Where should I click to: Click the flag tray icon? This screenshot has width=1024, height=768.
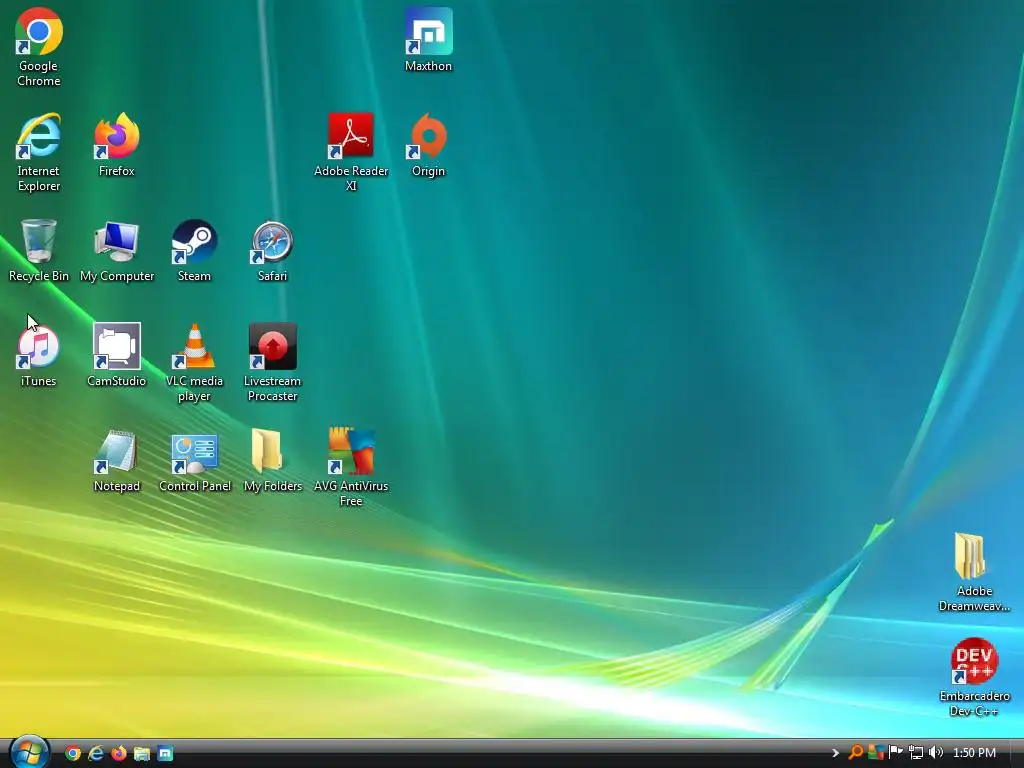[x=895, y=752]
